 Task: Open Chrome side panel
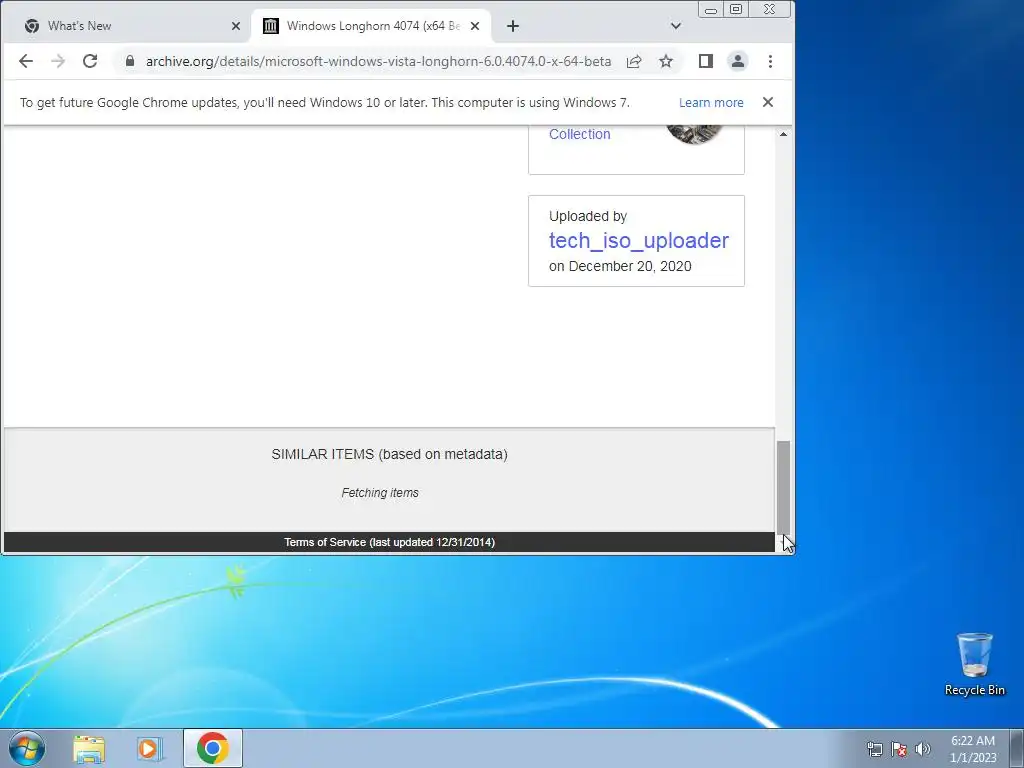coord(705,61)
